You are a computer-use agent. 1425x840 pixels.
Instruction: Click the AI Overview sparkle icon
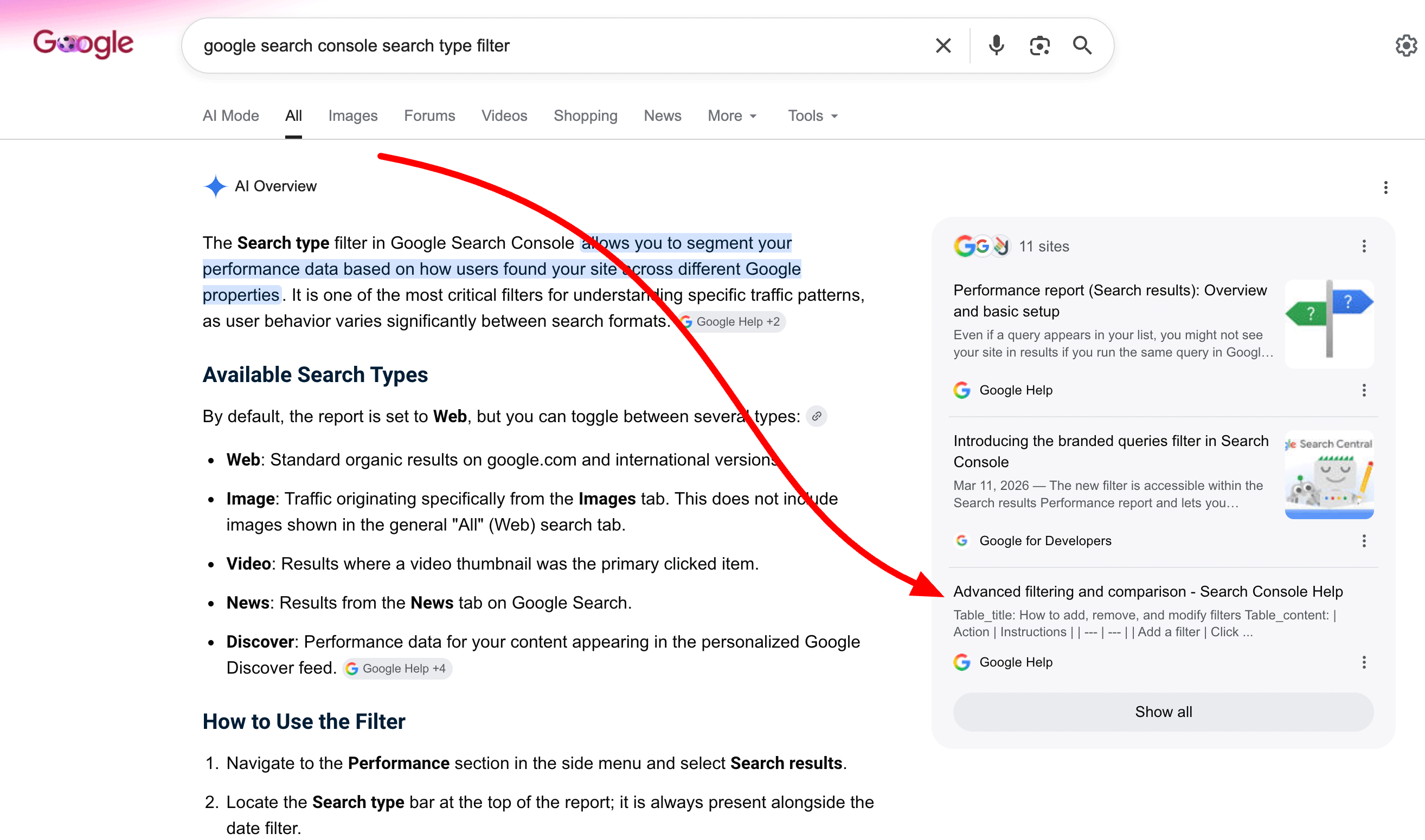click(x=215, y=186)
